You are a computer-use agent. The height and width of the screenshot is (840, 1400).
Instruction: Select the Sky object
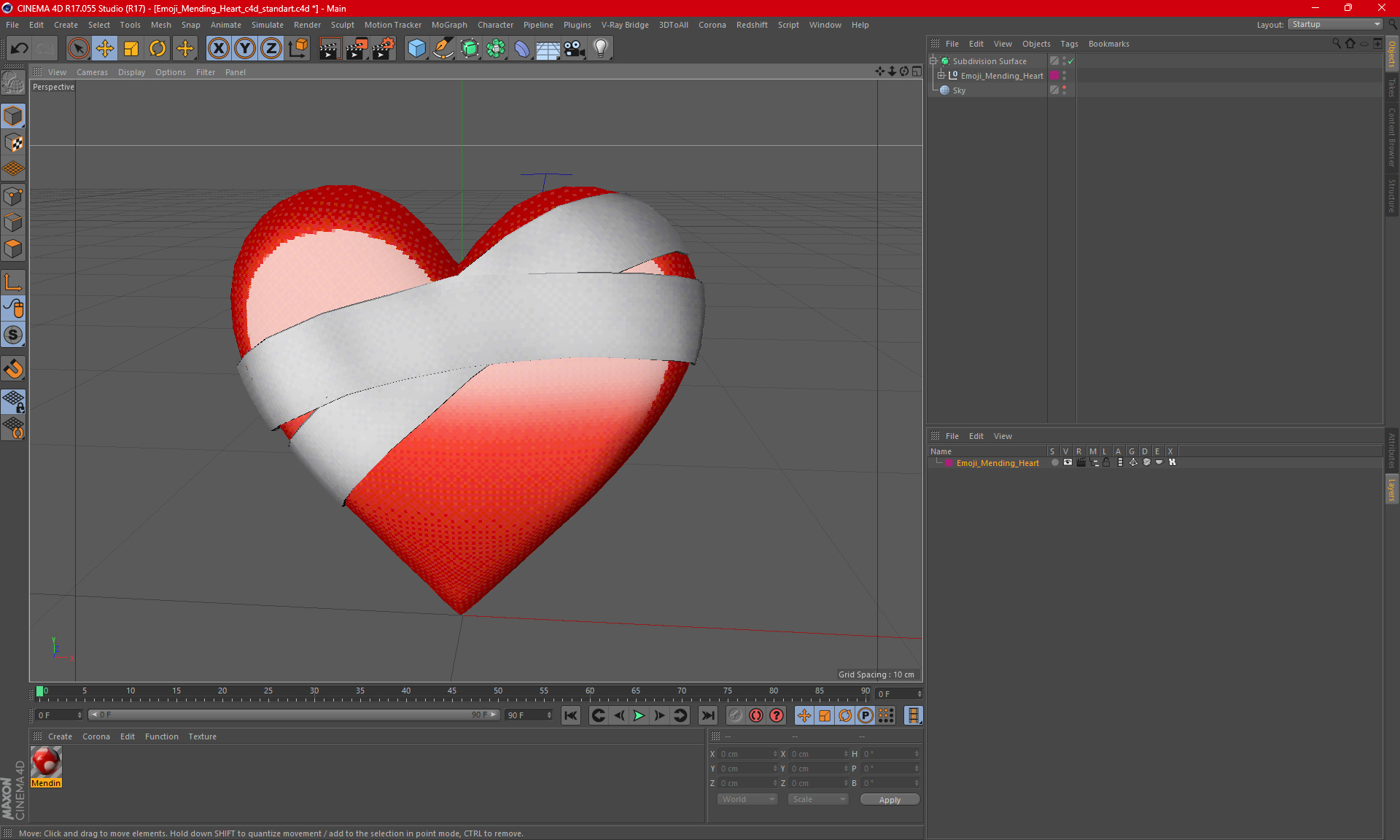(x=959, y=90)
